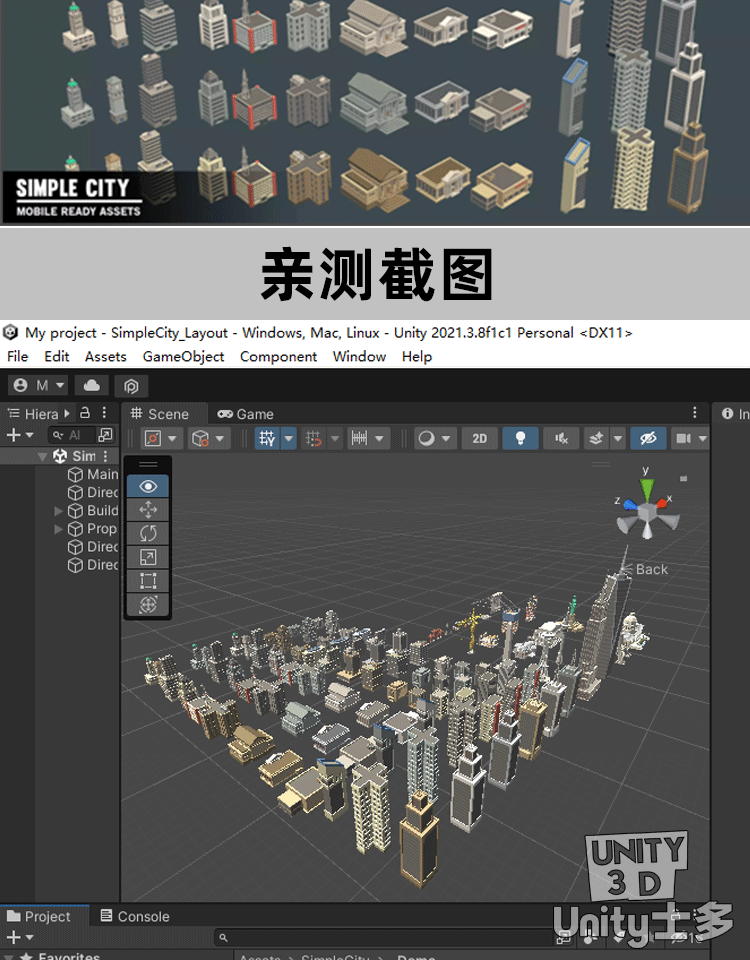Toggle 2D scene view mode

point(480,438)
